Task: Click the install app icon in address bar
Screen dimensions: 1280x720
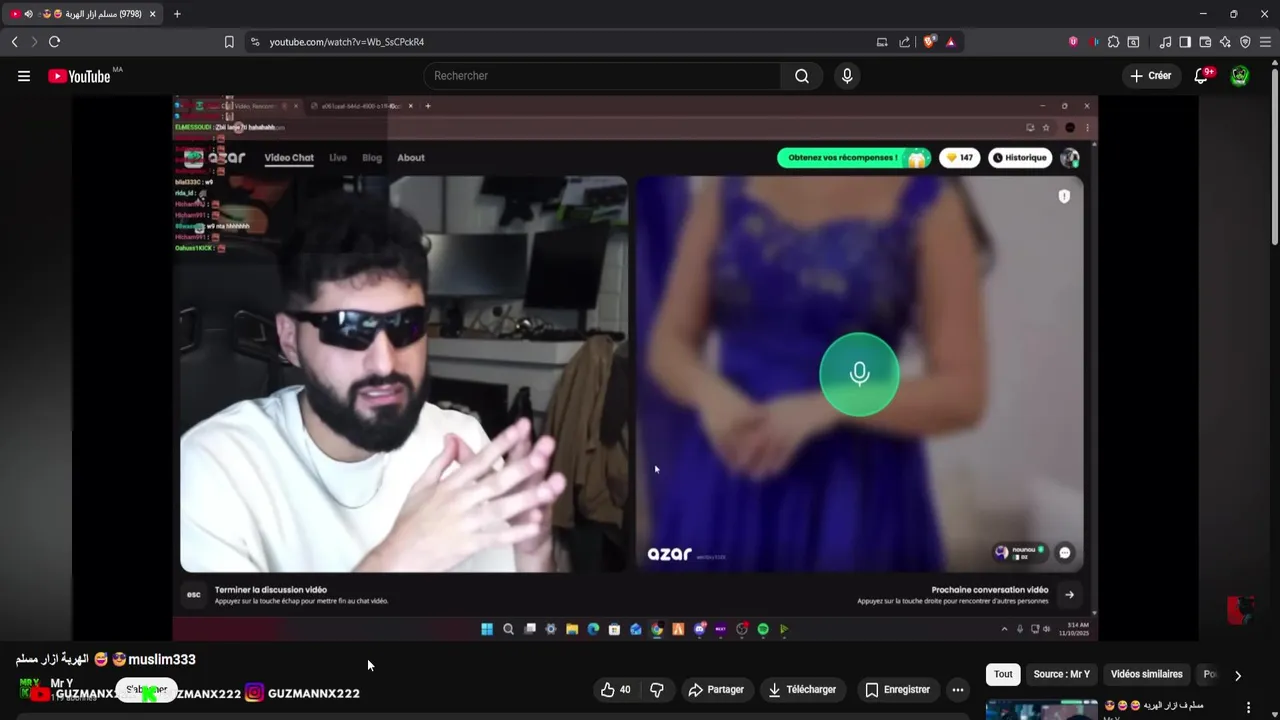Action: [x=882, y=42]
